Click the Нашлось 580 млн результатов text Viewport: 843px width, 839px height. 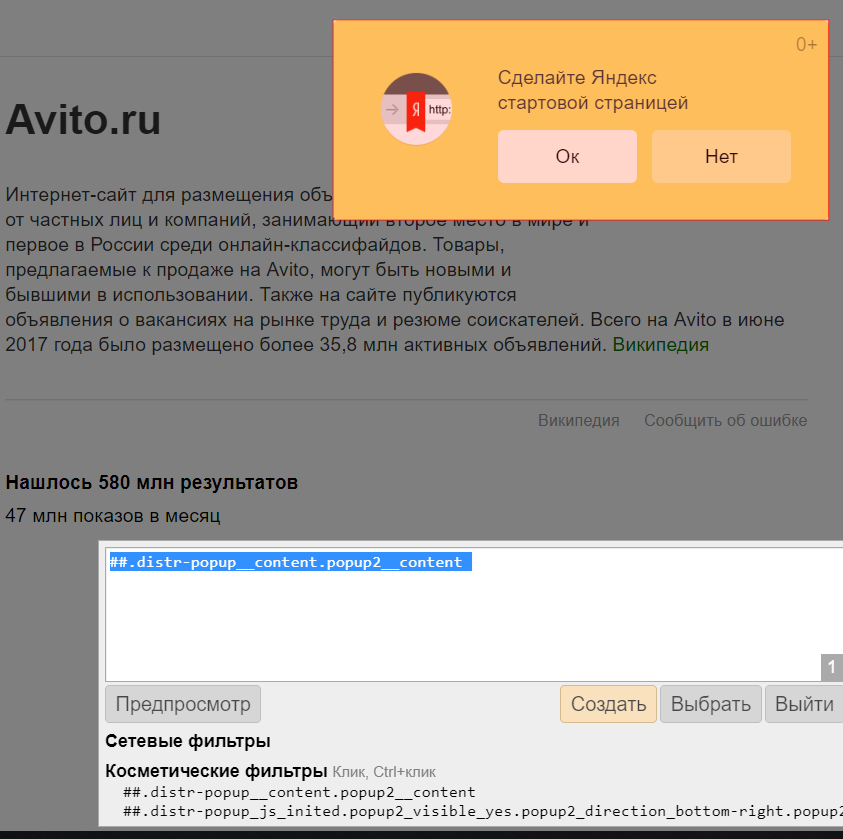click(x=152, y=483)
